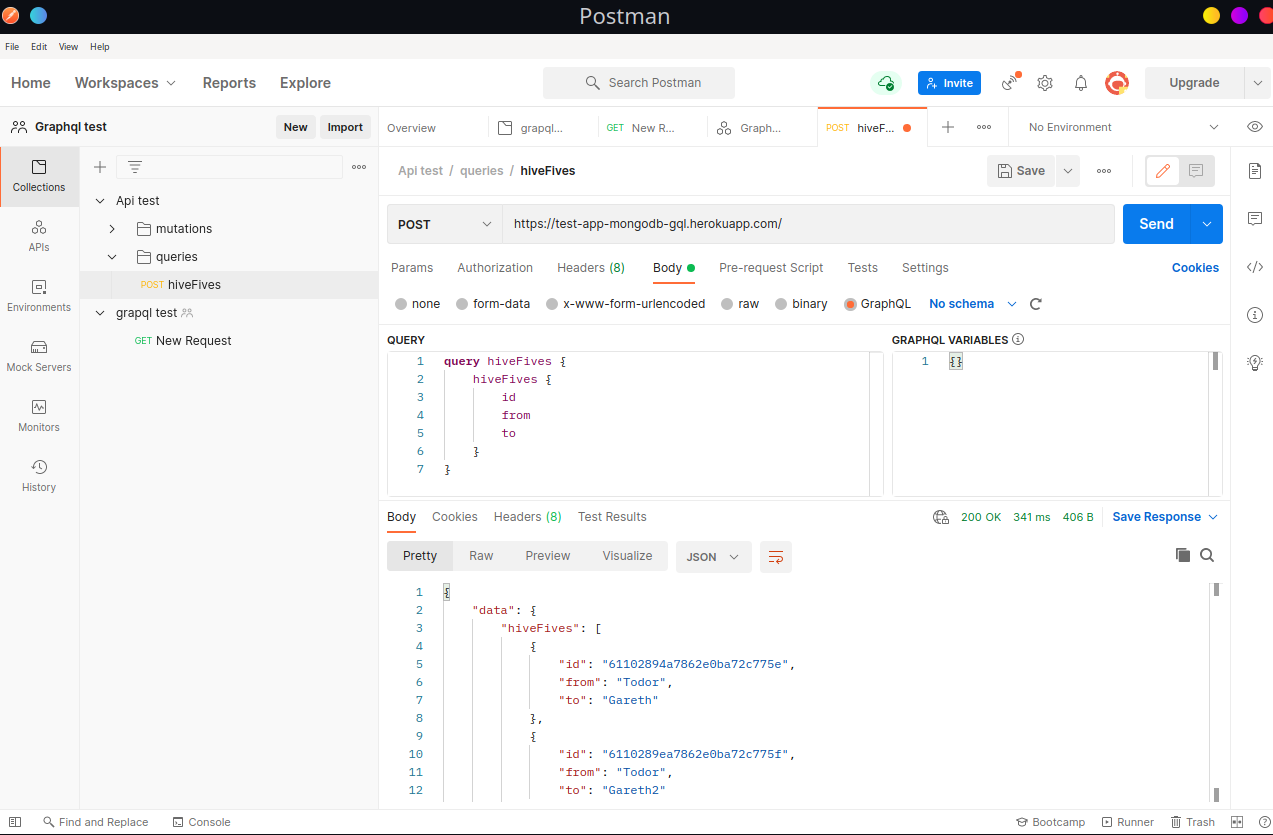Click the environment quick look eye icon
The width and height of the screenshot is (1273, 835).
(x=1255, y=127)
